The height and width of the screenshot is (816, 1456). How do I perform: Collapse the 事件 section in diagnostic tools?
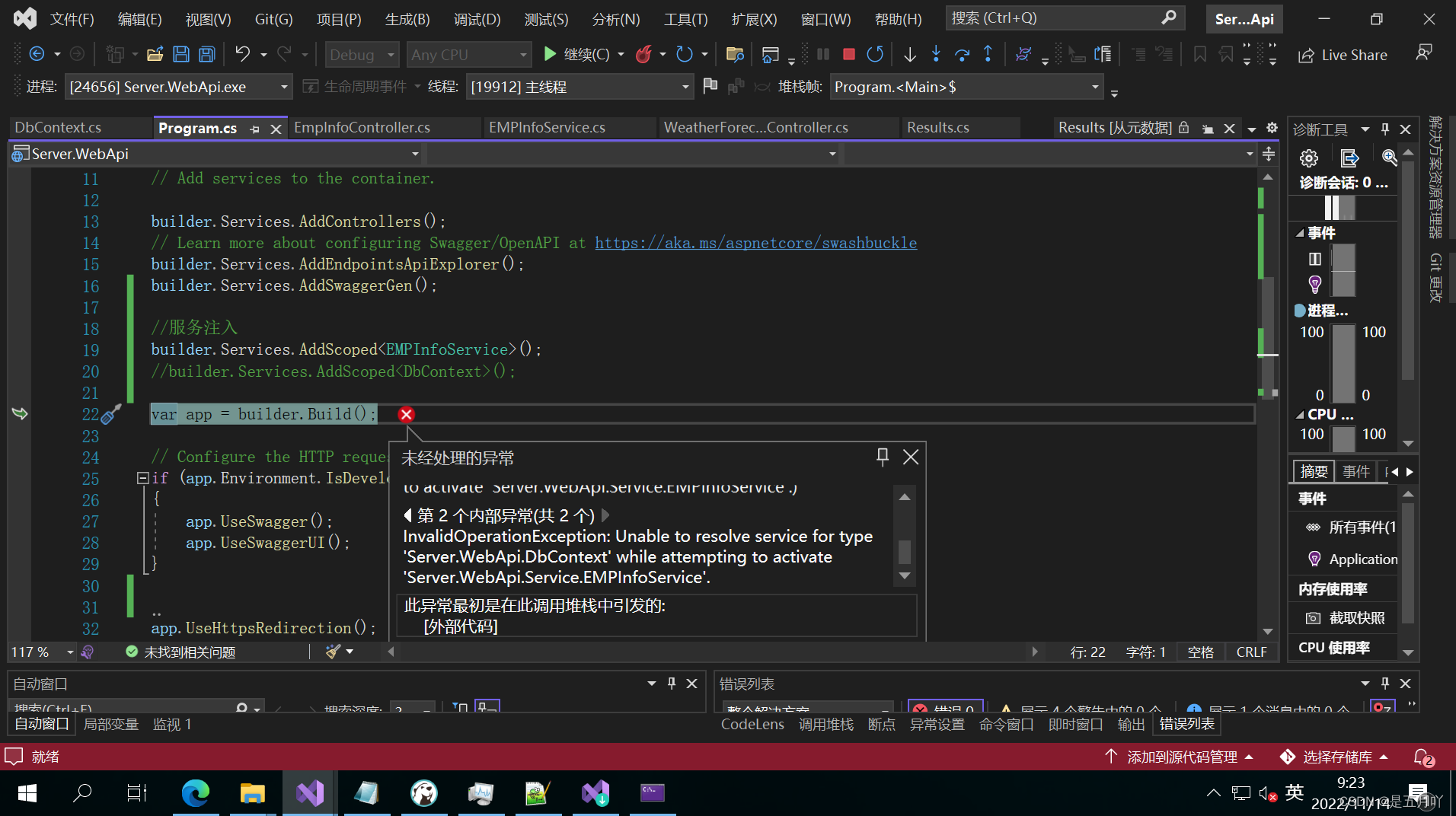[1301, 233]
